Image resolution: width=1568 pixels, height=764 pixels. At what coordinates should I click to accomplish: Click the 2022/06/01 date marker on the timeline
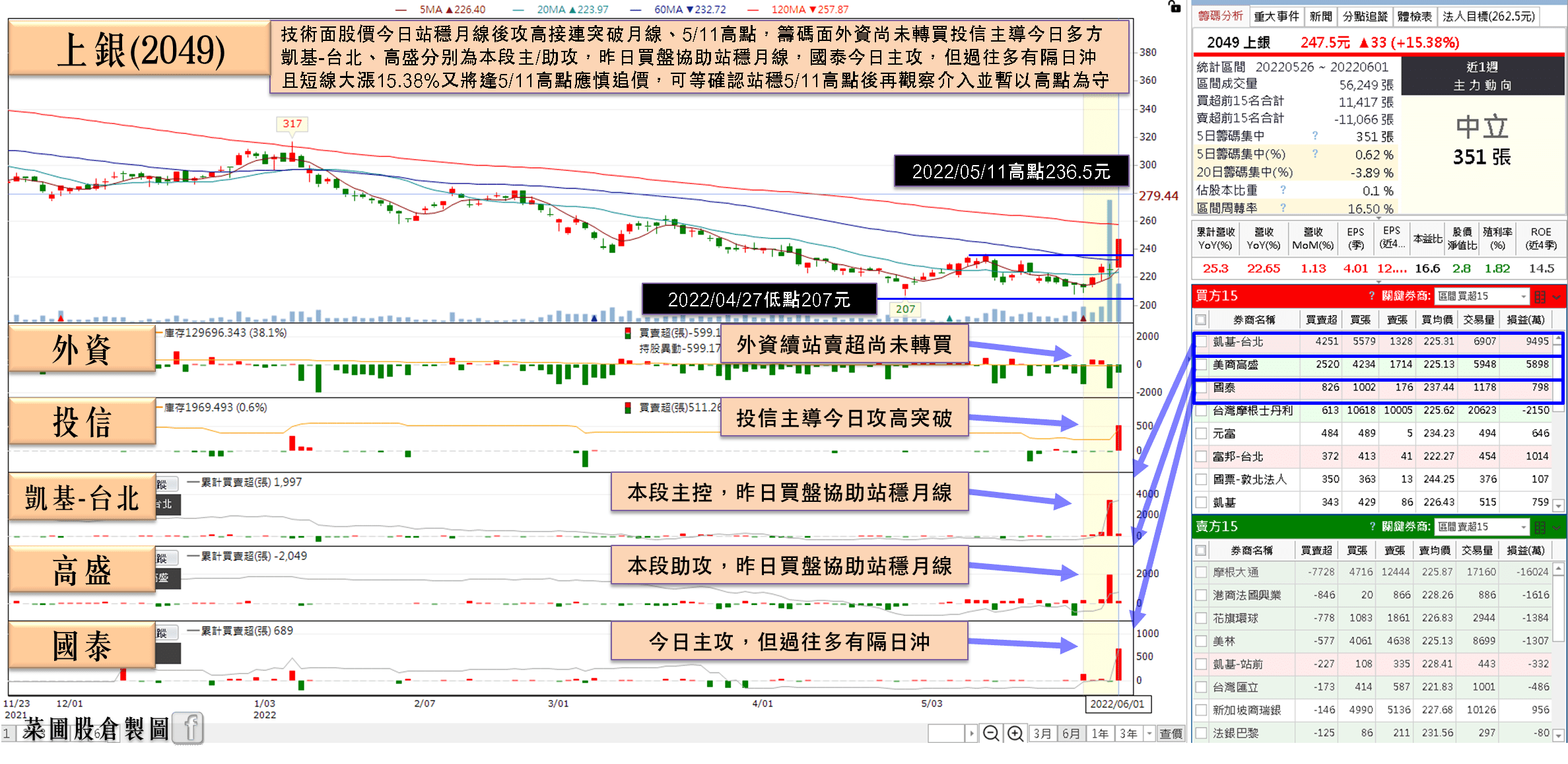[1117, 704]
